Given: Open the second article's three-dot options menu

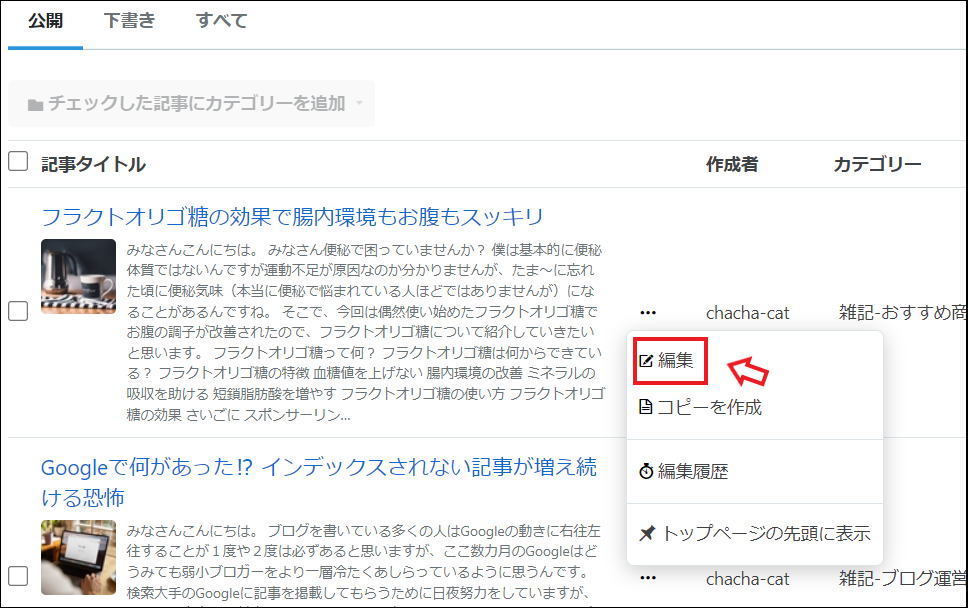Looking at the screenshot, I should click(648, 577).
